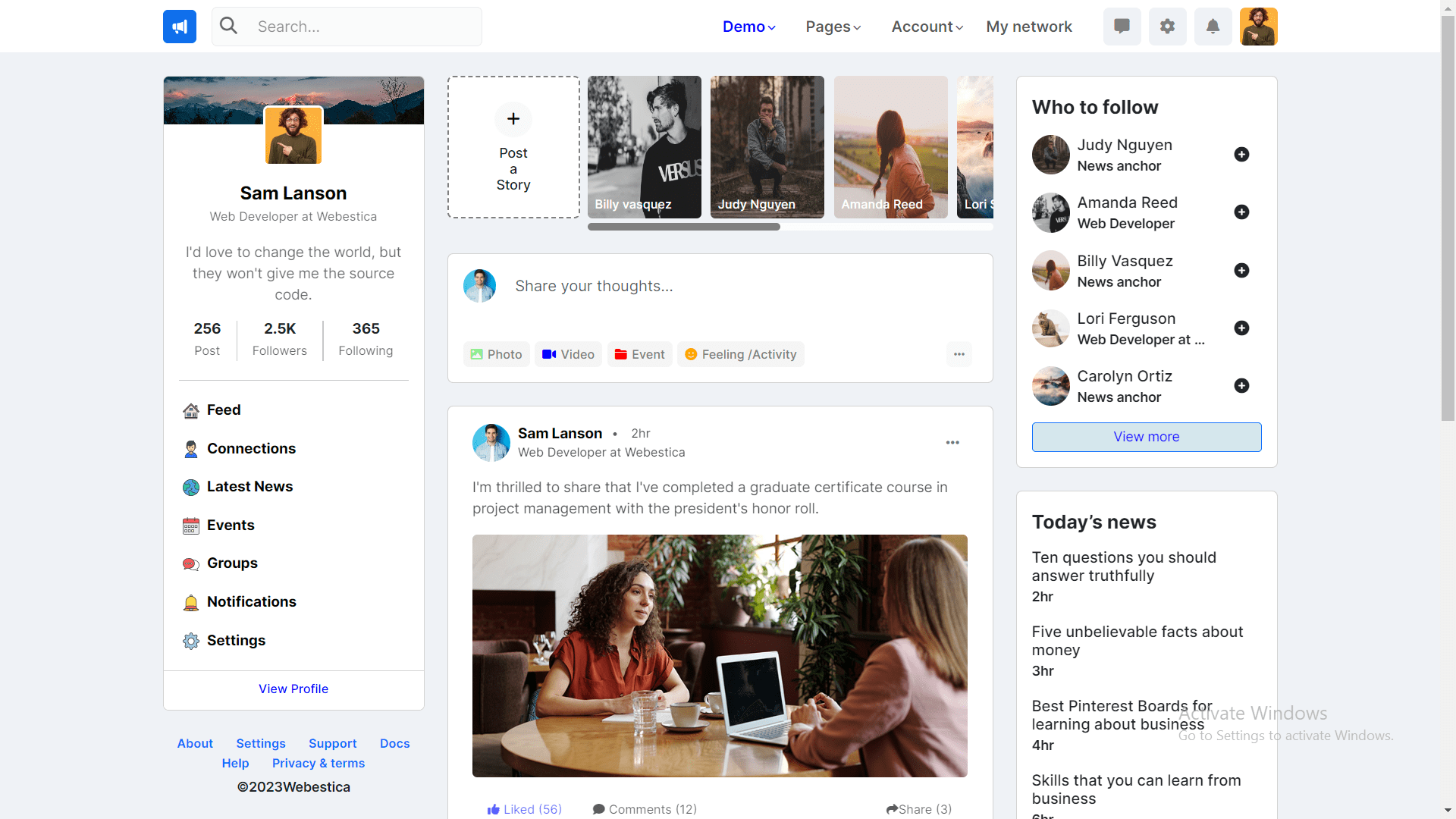Follow Judy Nguyen with the plus icon
Screen dimensions: 1456x819
coord(1241,155)
